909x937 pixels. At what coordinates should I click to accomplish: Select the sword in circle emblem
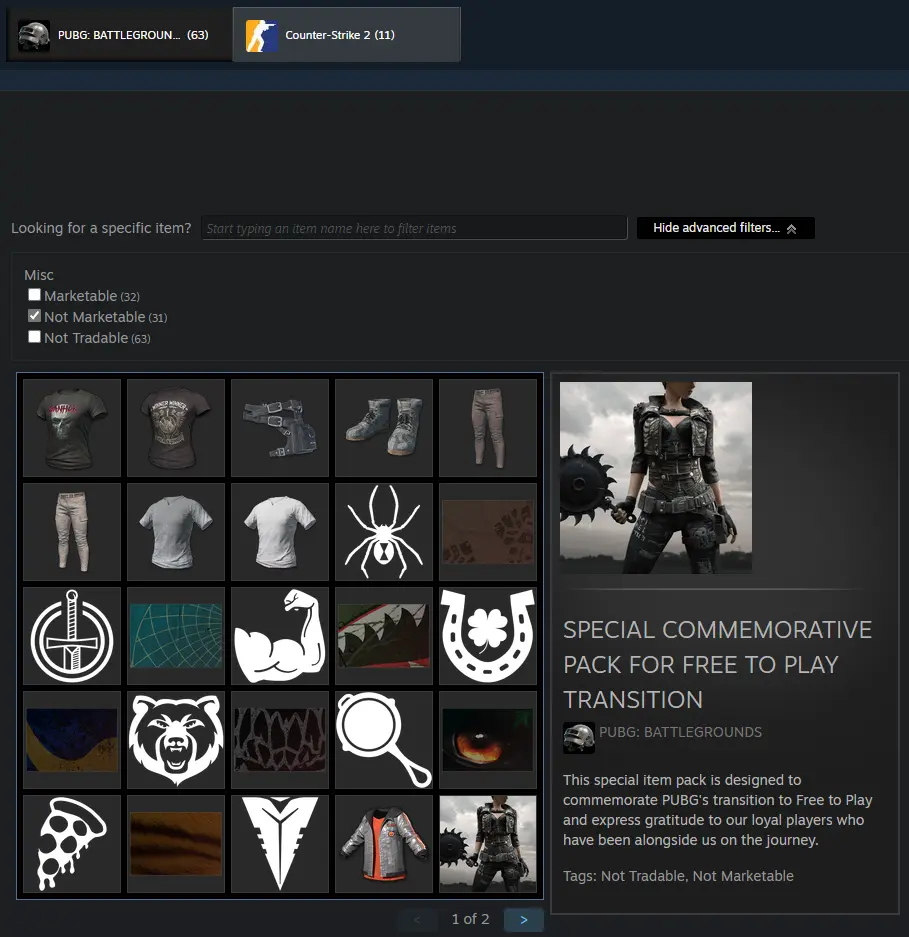tap(72, 636)
